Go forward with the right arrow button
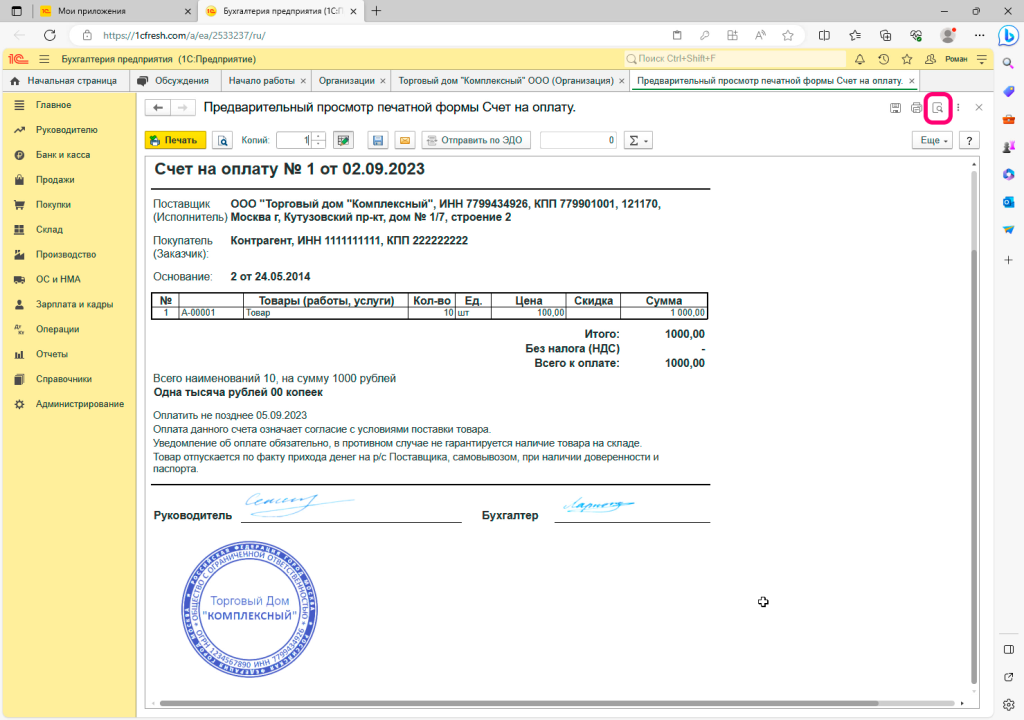The height and width of the screenshot is (720, 1024). tap(182, 108)
